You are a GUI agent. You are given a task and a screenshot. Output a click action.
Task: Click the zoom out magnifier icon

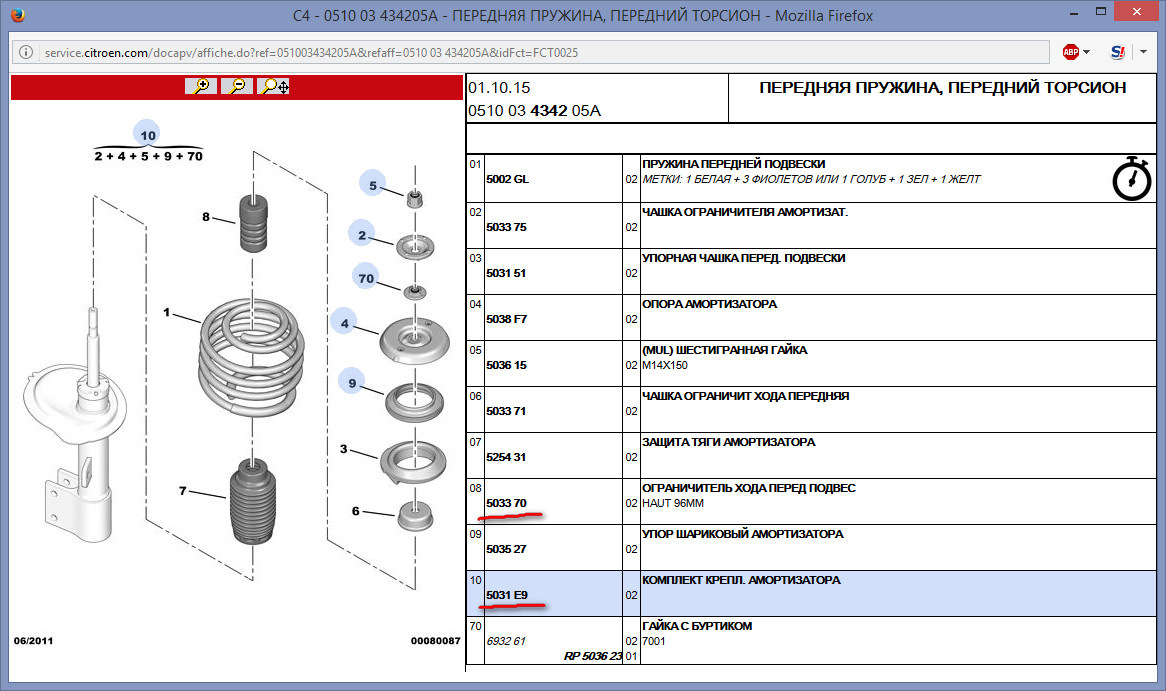[237, 86]
